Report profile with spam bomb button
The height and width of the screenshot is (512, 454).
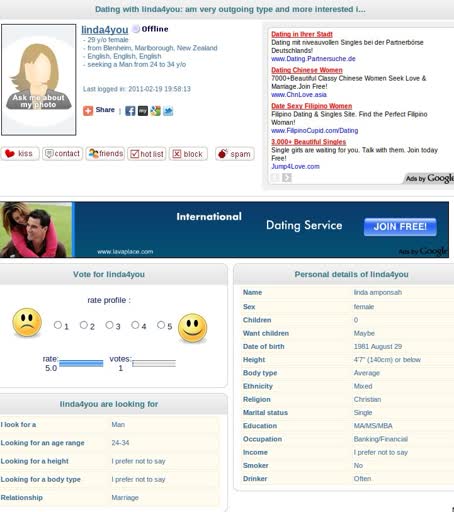pyautogui.click(x=235, y=154)
